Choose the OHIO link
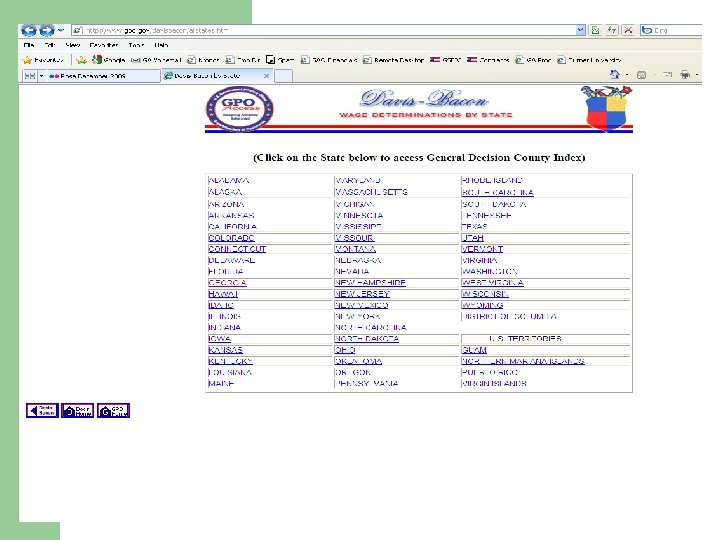The height and width of the screenshot is (540, 720). tap(345, 350)
